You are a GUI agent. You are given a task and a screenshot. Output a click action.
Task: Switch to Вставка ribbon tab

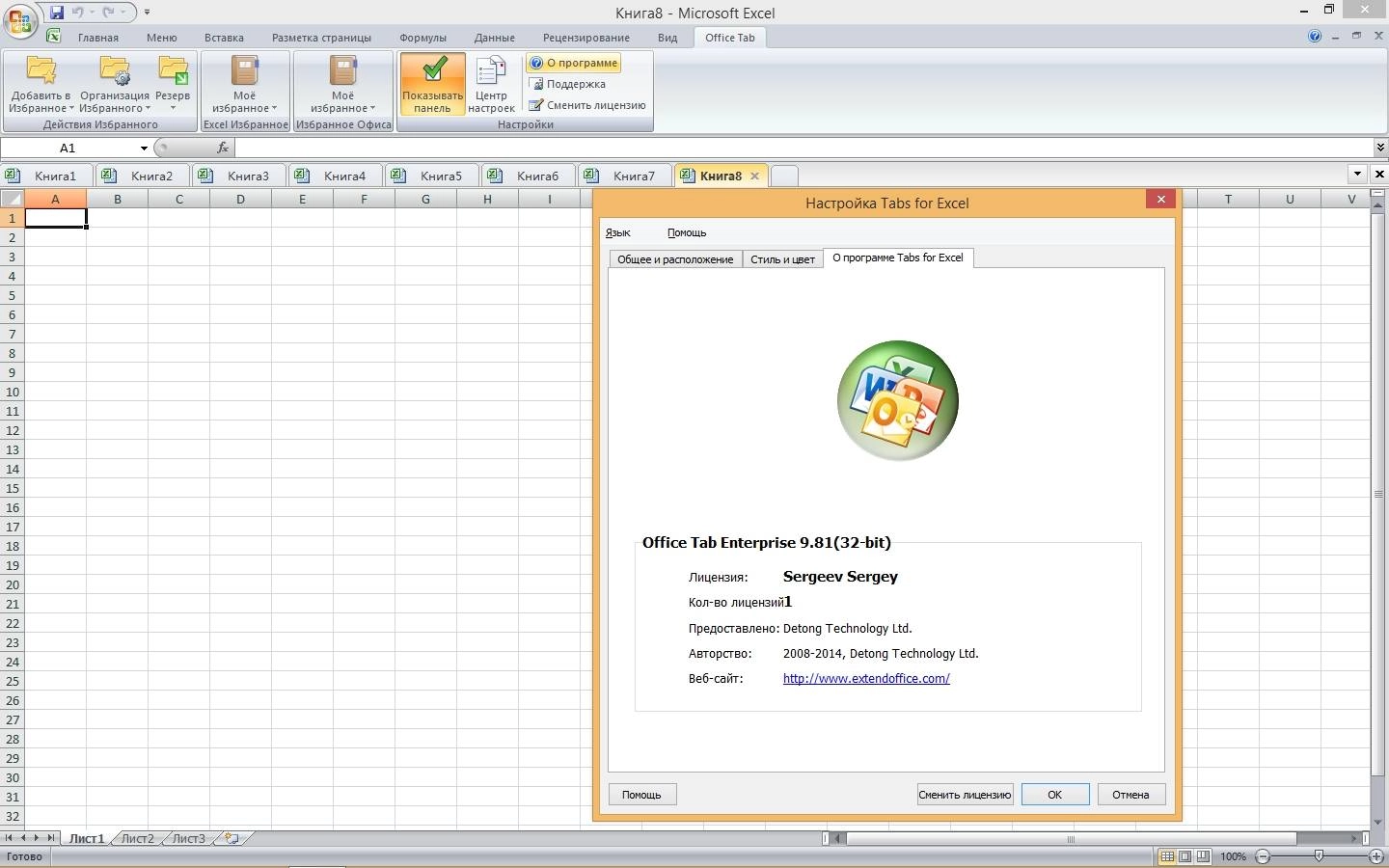[224, 38]
